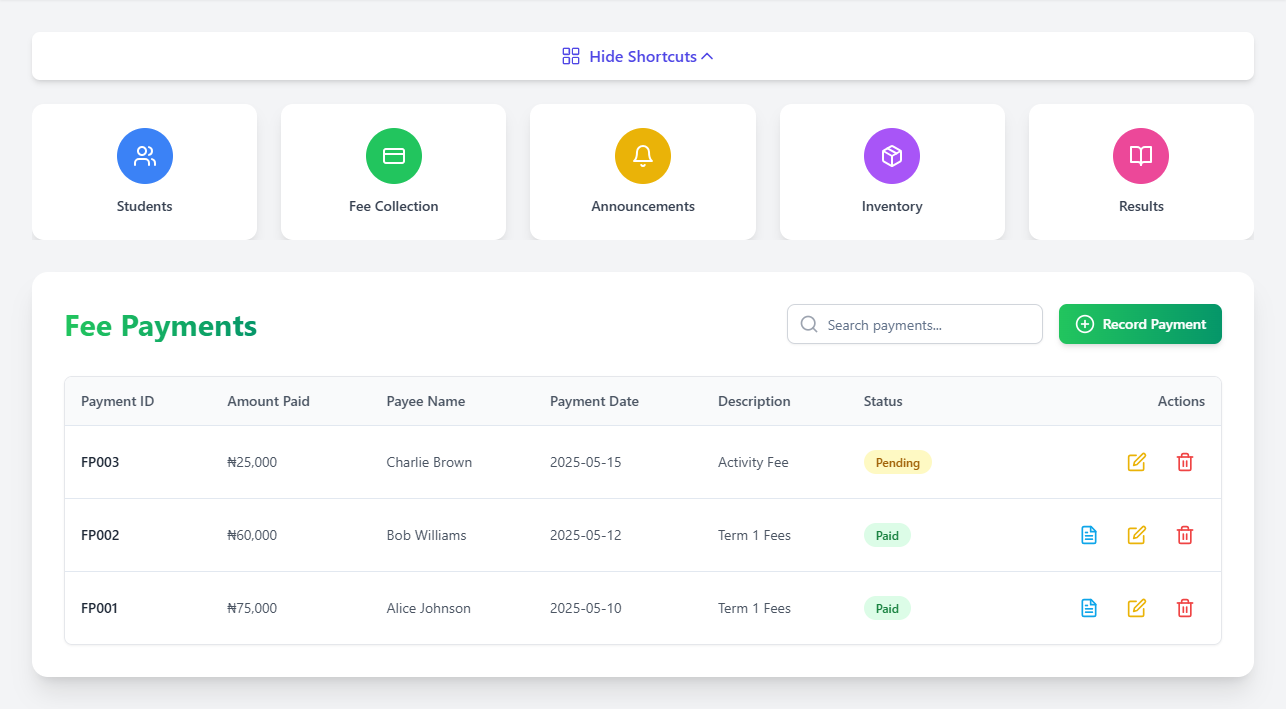1286x709 pixels.
Task: Open the Inventory box icon
Action: point(892,156)
